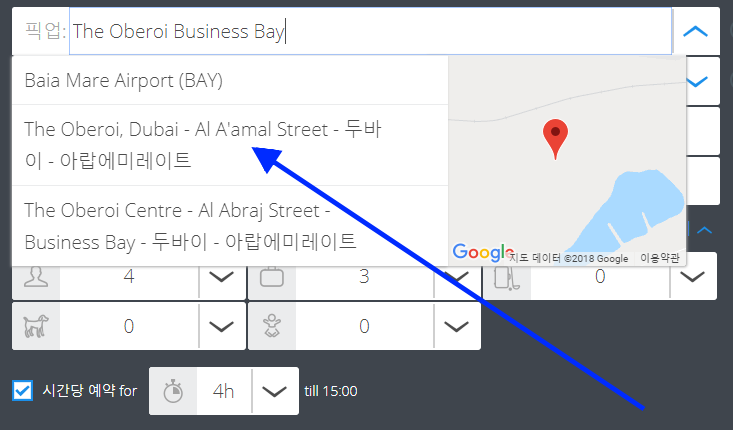Image resolution: width=733 pixels, height=430 pixels.
Task: Click the red map location pin
Action: pyautogui.click(x=555, y=139)
